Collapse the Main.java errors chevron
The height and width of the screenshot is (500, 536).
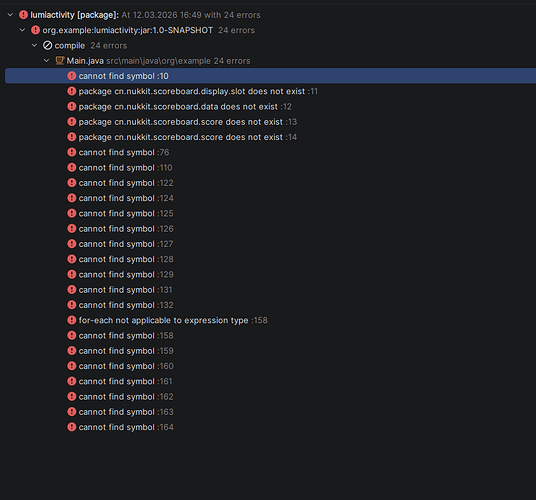pyautogui.click(x=47, y=60)
